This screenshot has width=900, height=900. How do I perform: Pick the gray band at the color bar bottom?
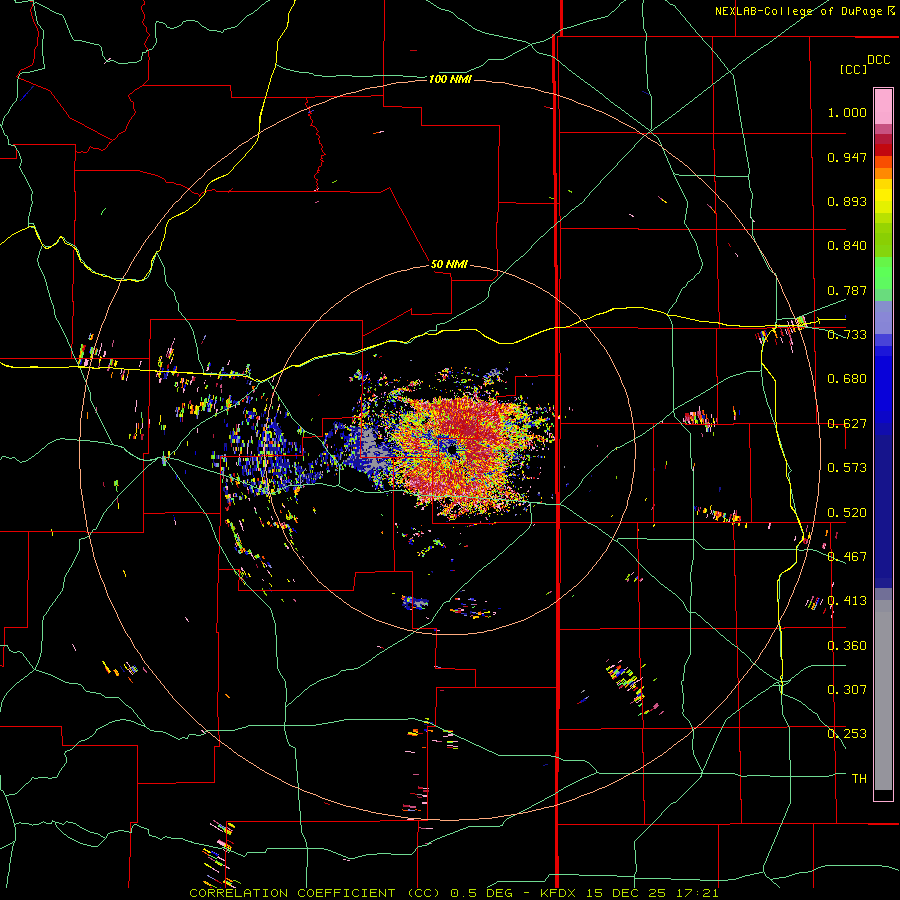tap(883, 695)
